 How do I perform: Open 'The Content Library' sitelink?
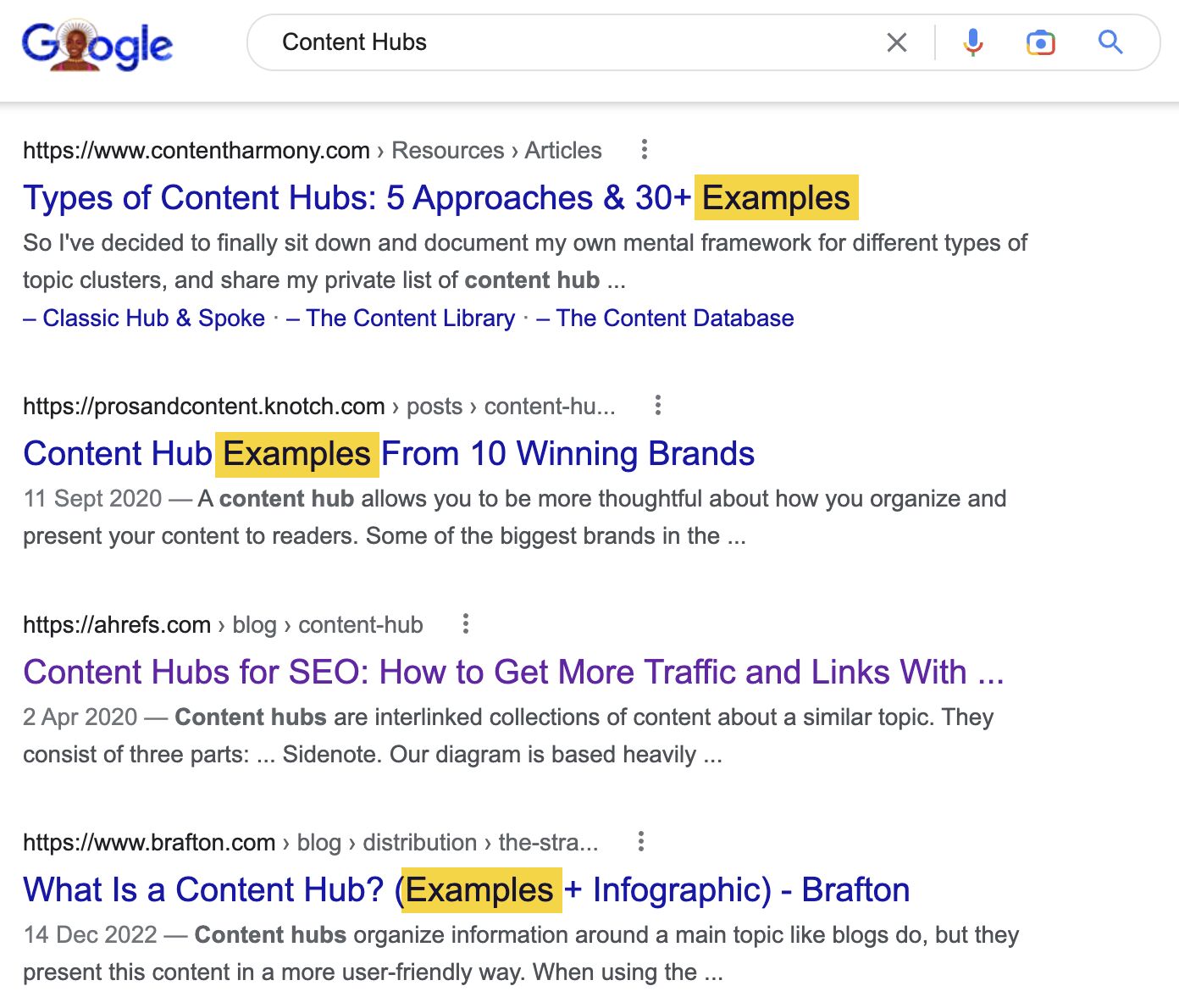tap(411, 318)
